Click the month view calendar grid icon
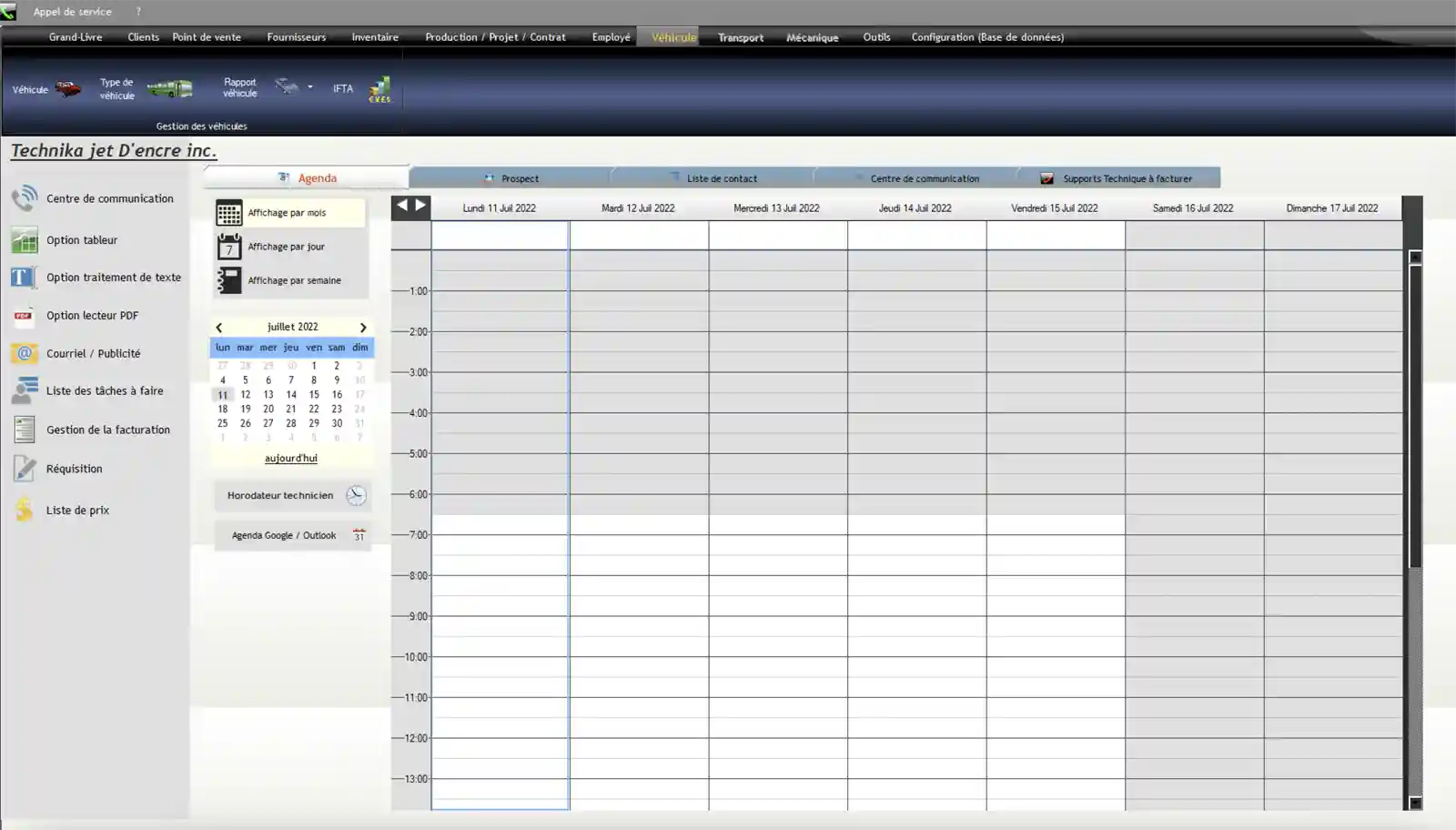The height and width of the screenshot is (830, 1456). 229,213
